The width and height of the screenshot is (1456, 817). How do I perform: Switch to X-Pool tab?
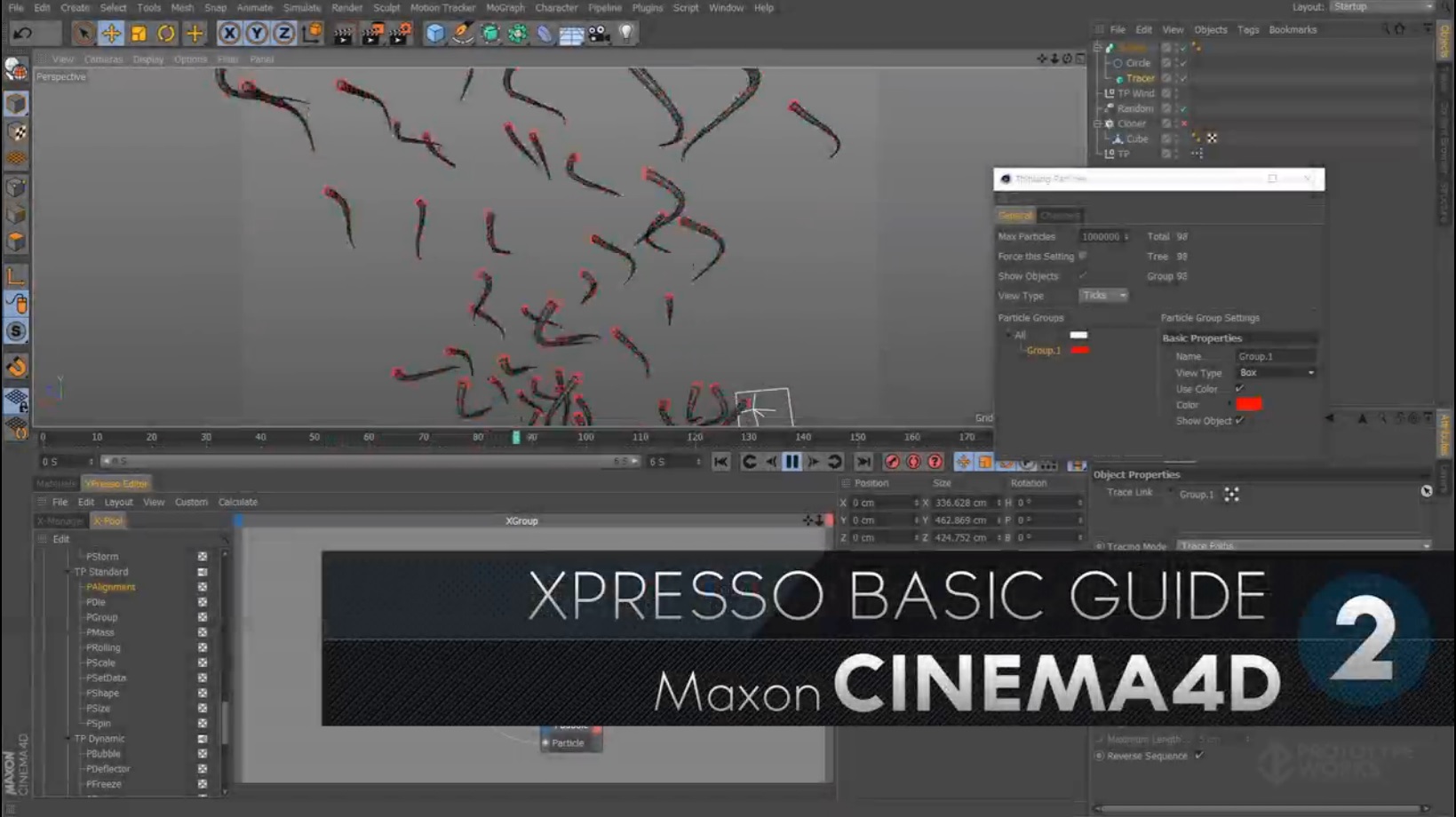(x=107, y=521)
